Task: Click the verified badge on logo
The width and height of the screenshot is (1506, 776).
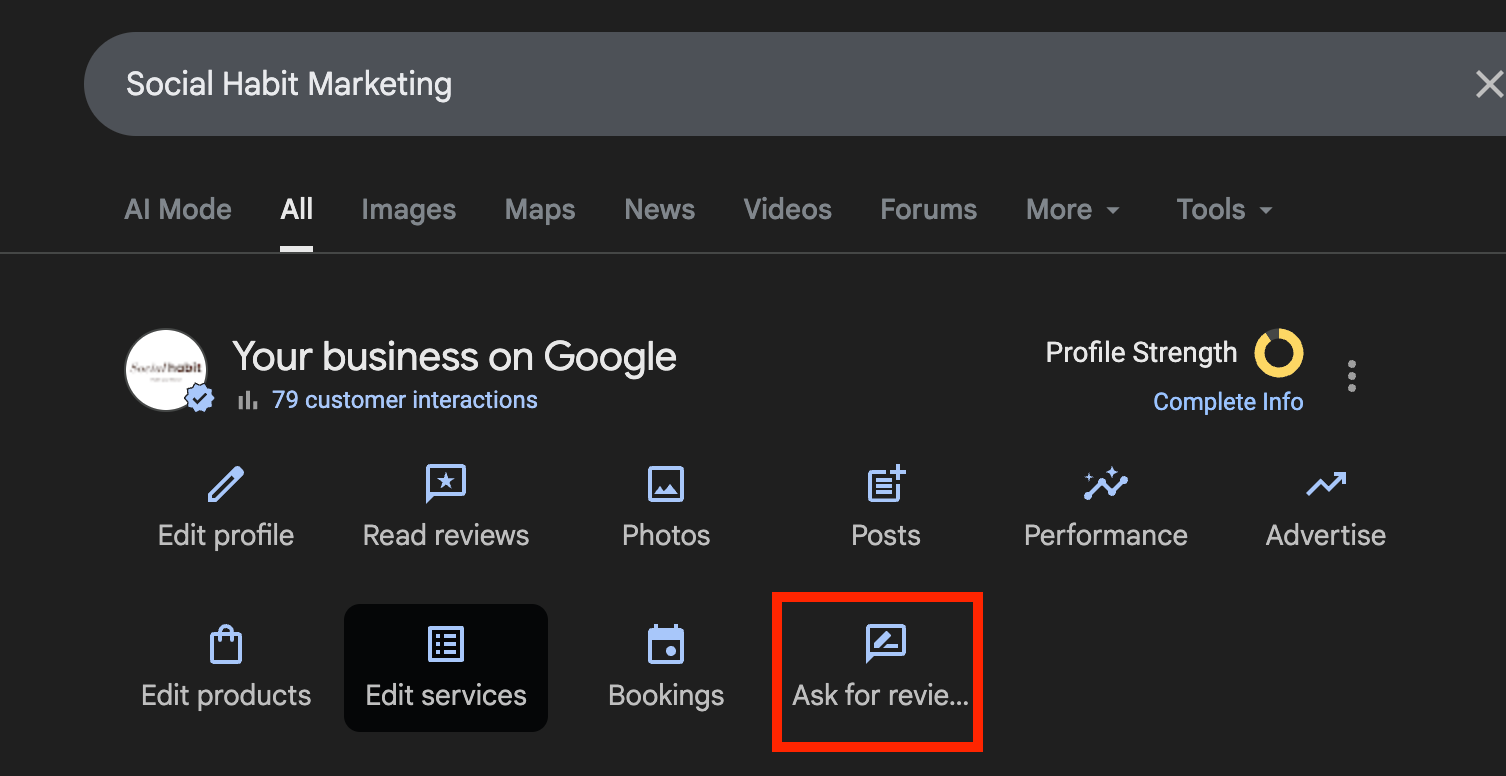Action: (x=200, y=399)
